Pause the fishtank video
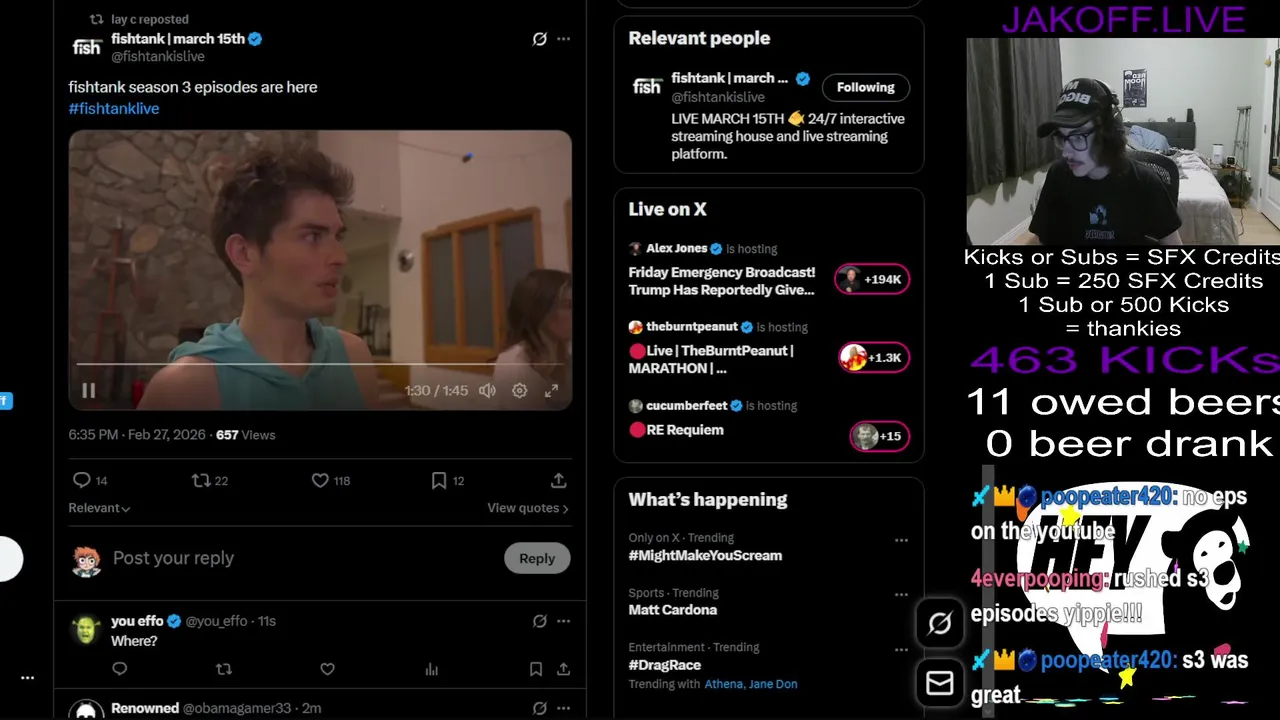 [88, 391]
